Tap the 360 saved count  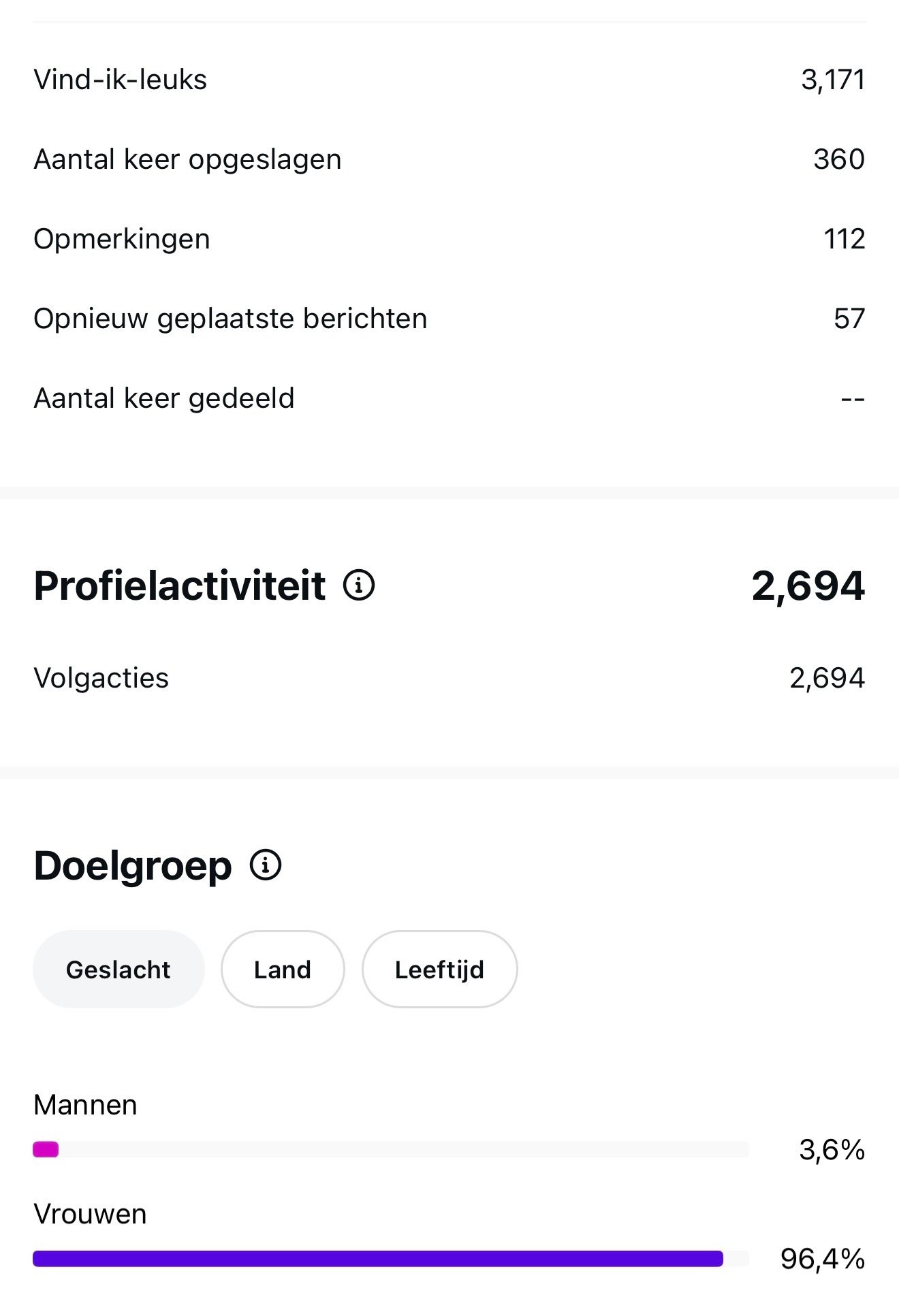click(x=839, y=159)
